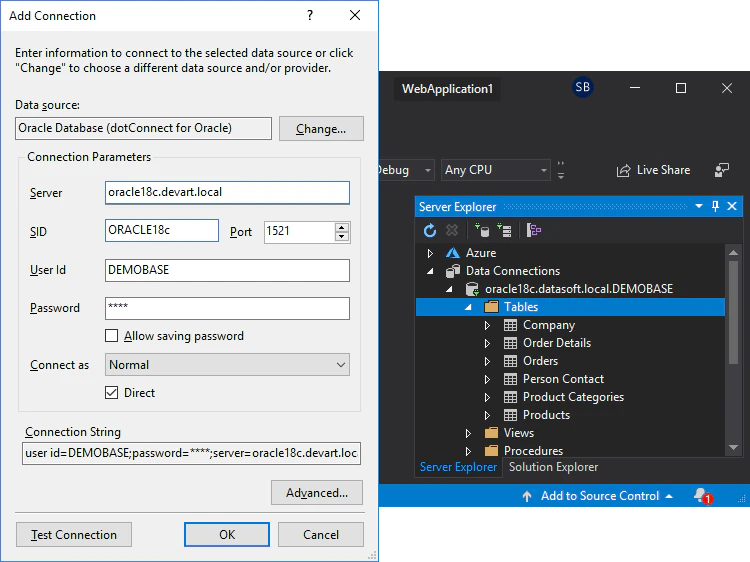
Task: Expand the Products table node
Action: 487,415
